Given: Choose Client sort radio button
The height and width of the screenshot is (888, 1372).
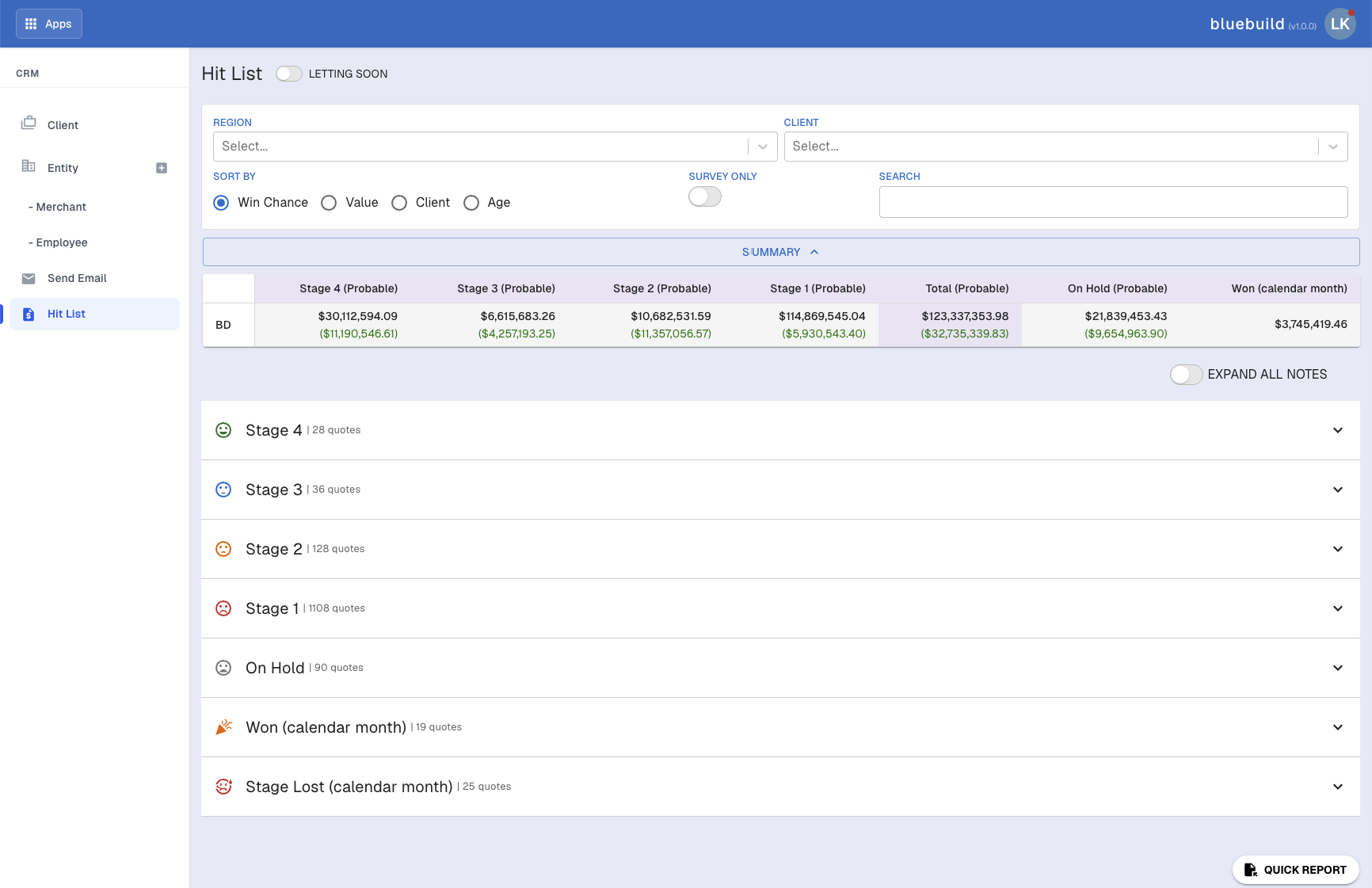Looking at the screenshot, I should click(399, 203).
